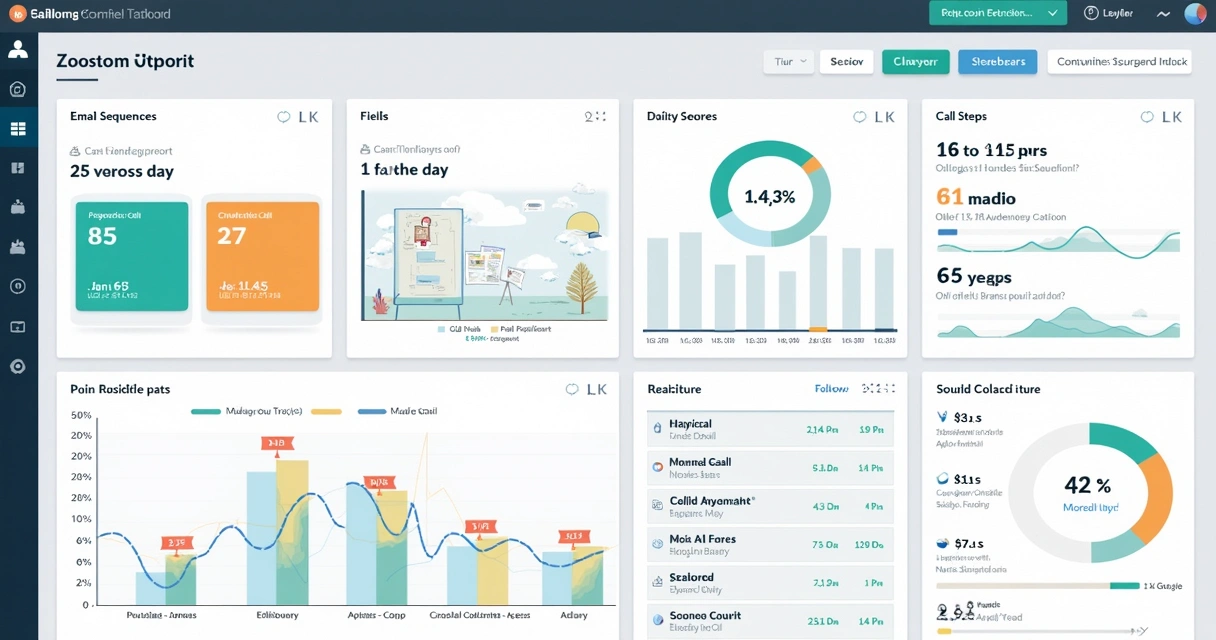Click the icon beside the Monnel Caall row
Viewport: 1216px width, 640px height.
(x=657, y=466)
